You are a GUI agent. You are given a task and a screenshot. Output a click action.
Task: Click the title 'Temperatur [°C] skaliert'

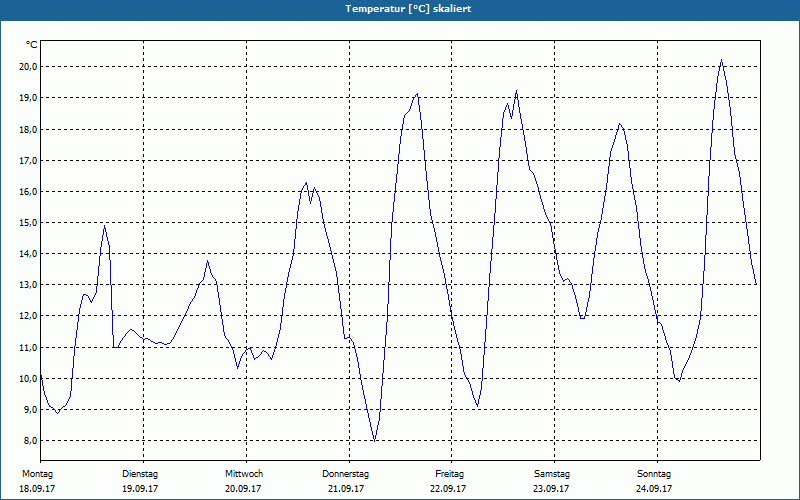408,9
